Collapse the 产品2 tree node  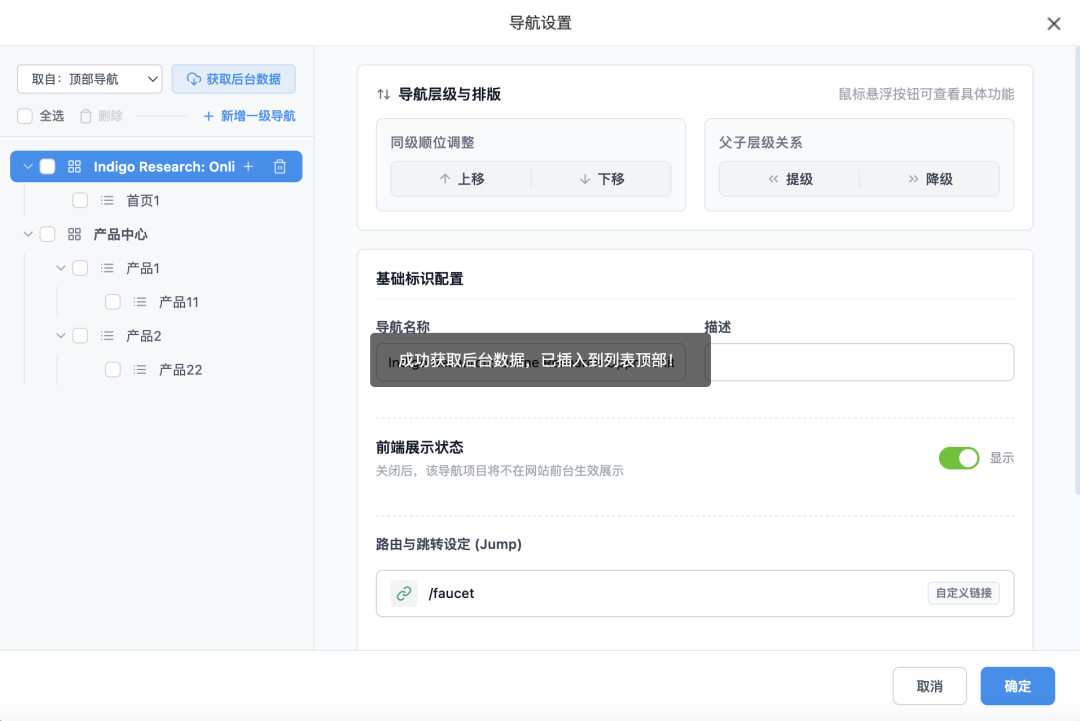point(61,336)
